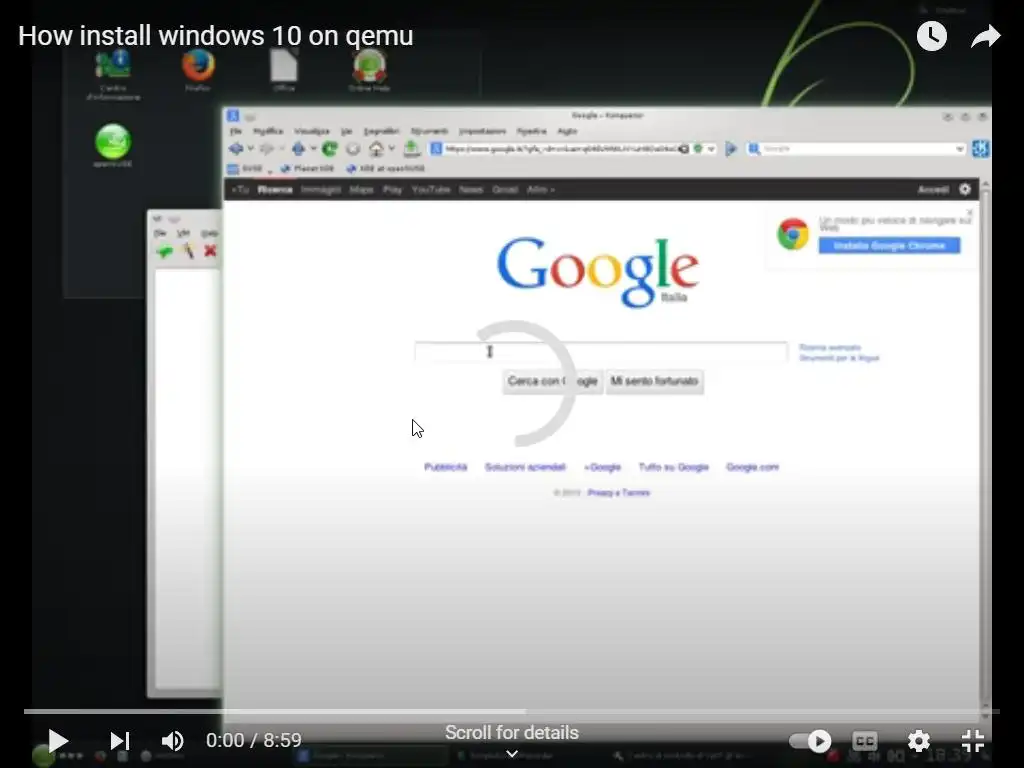Click the Watch later clock icon
The image size is (1024, 768).
coord(932,36)
